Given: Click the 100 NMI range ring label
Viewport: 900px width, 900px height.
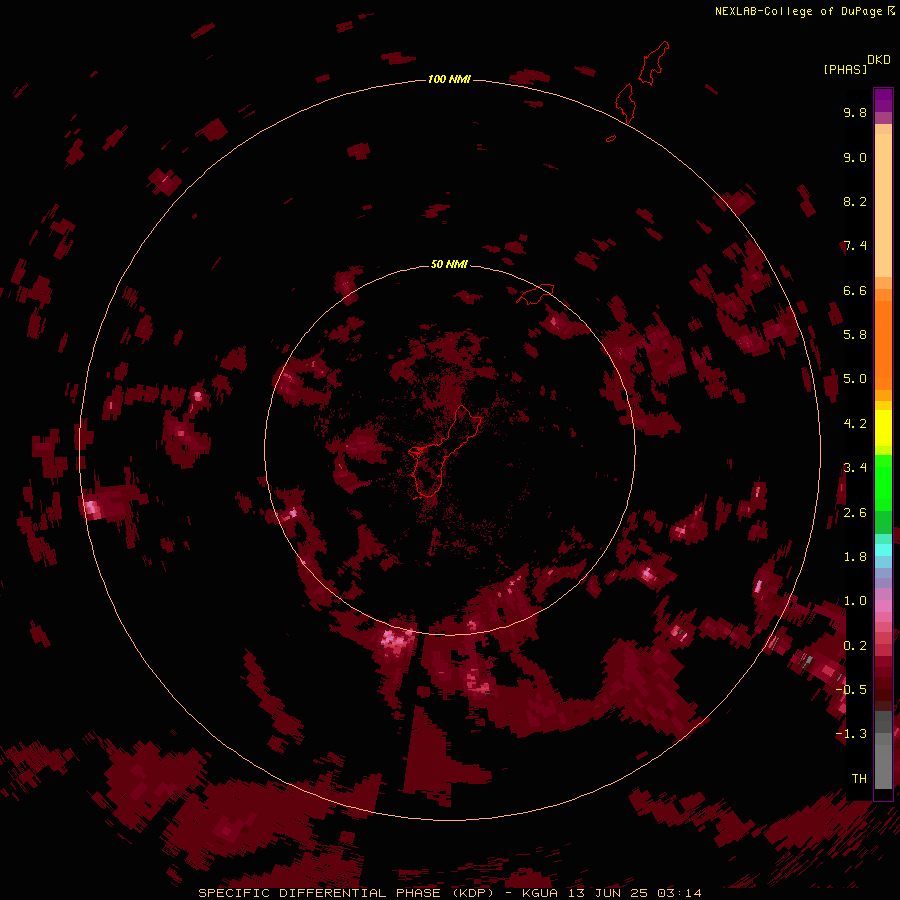Looking at the screenshot, I should click(449, 79).
